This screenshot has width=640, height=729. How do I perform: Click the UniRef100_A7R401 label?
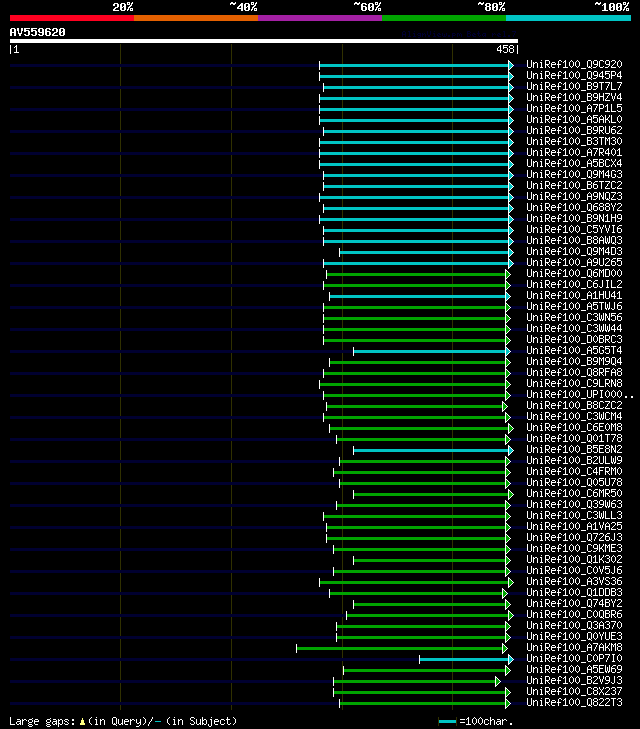click(574, 152)
